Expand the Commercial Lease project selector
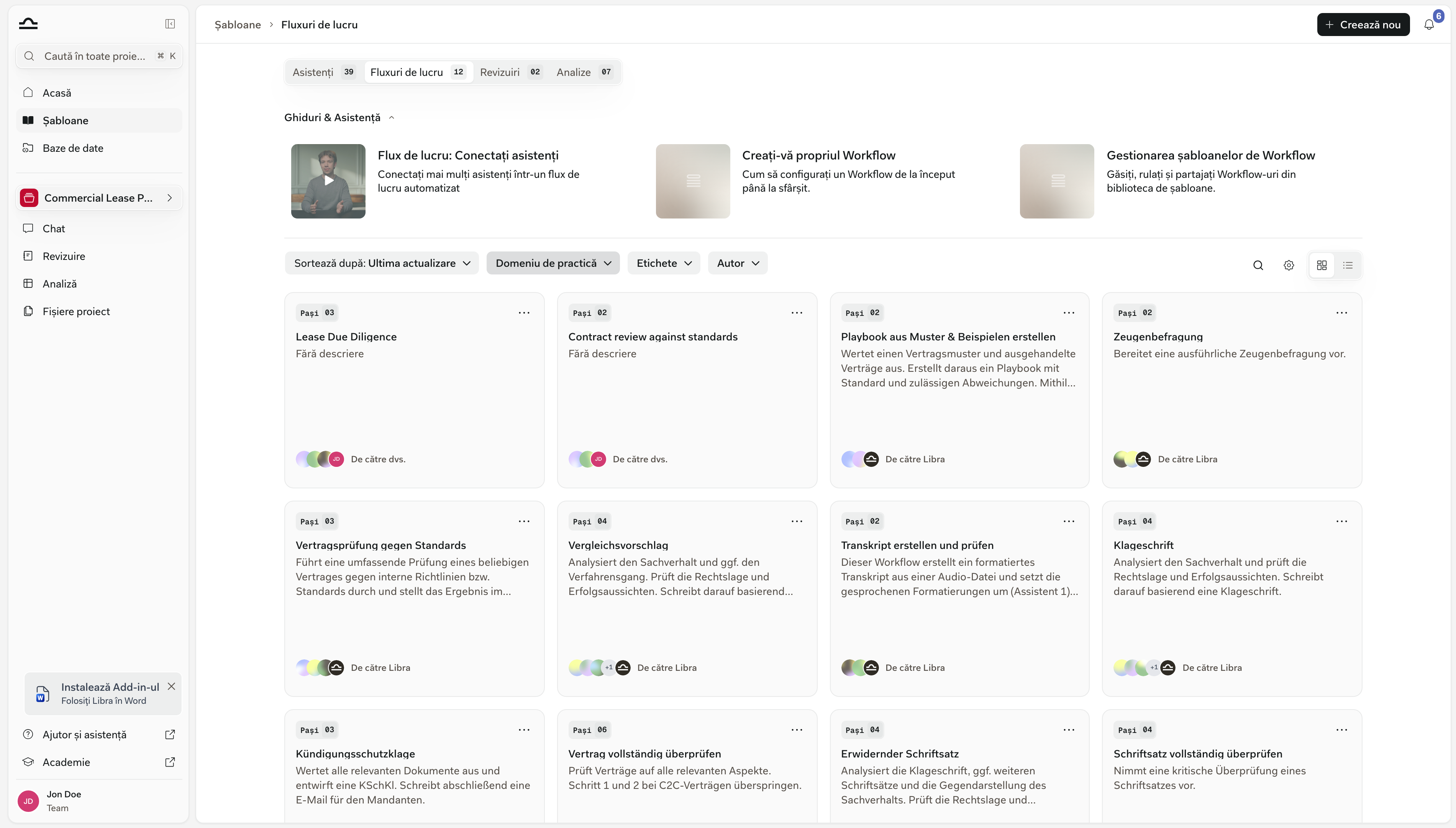Viewport: 1456px width, 828px height. (99, 198)
